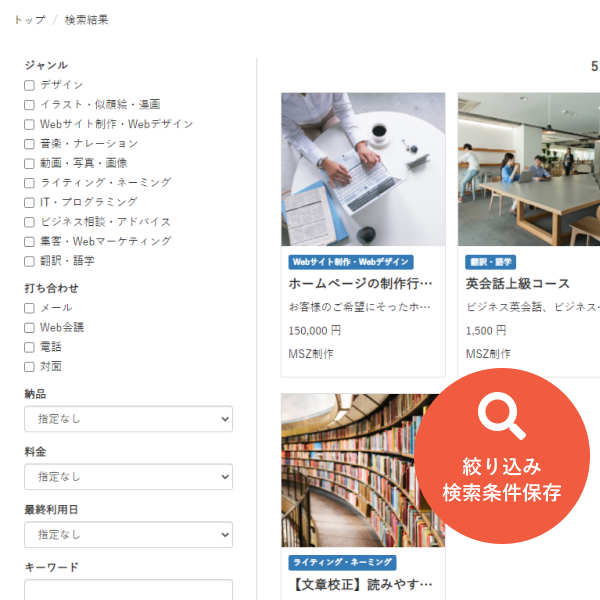Screen dimensions: 600x600
Task: Tick the Web会議 meeting checkbox
Action: (29, 328)
